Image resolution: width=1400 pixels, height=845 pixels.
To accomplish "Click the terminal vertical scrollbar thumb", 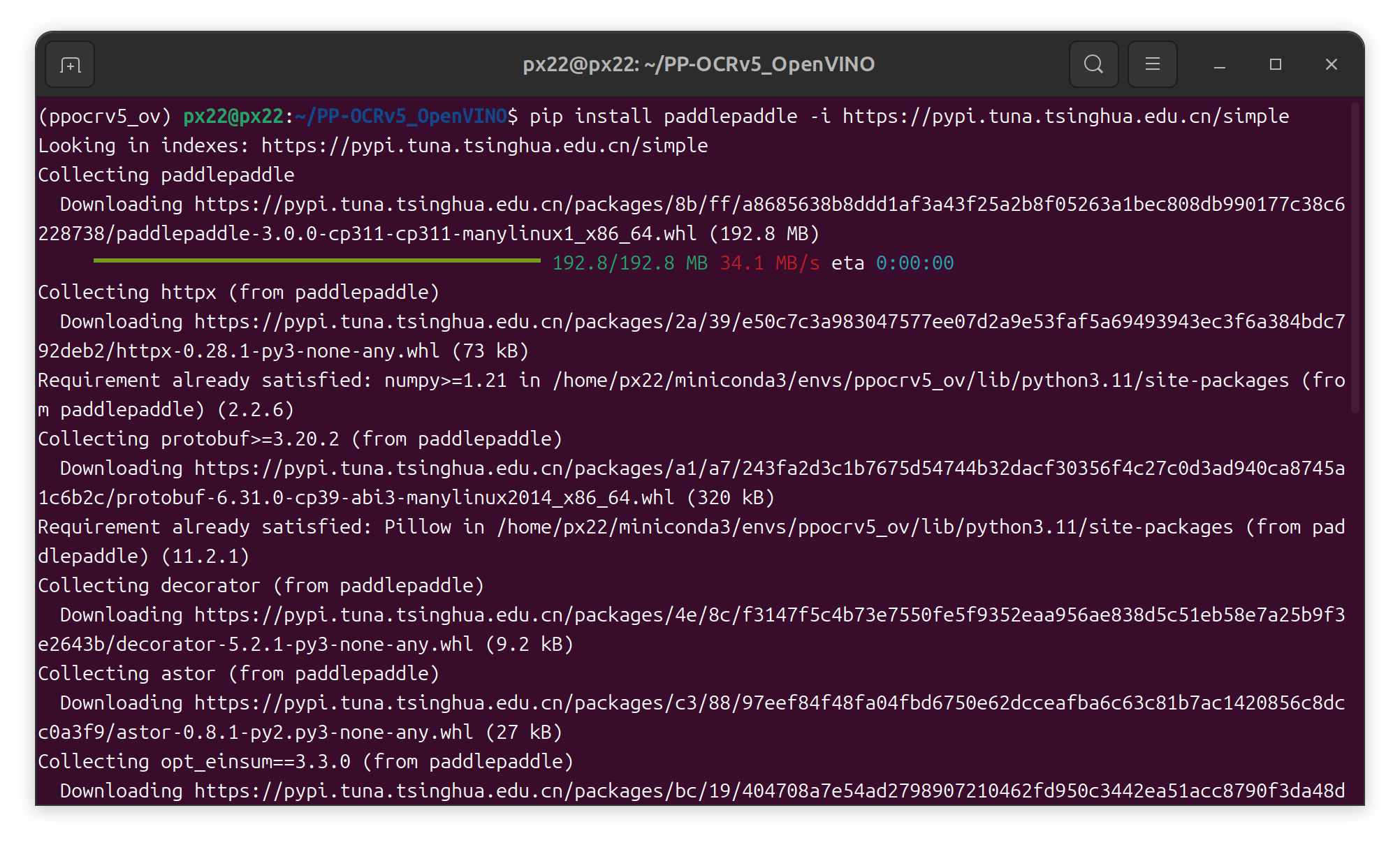I will coord(1355,258).
